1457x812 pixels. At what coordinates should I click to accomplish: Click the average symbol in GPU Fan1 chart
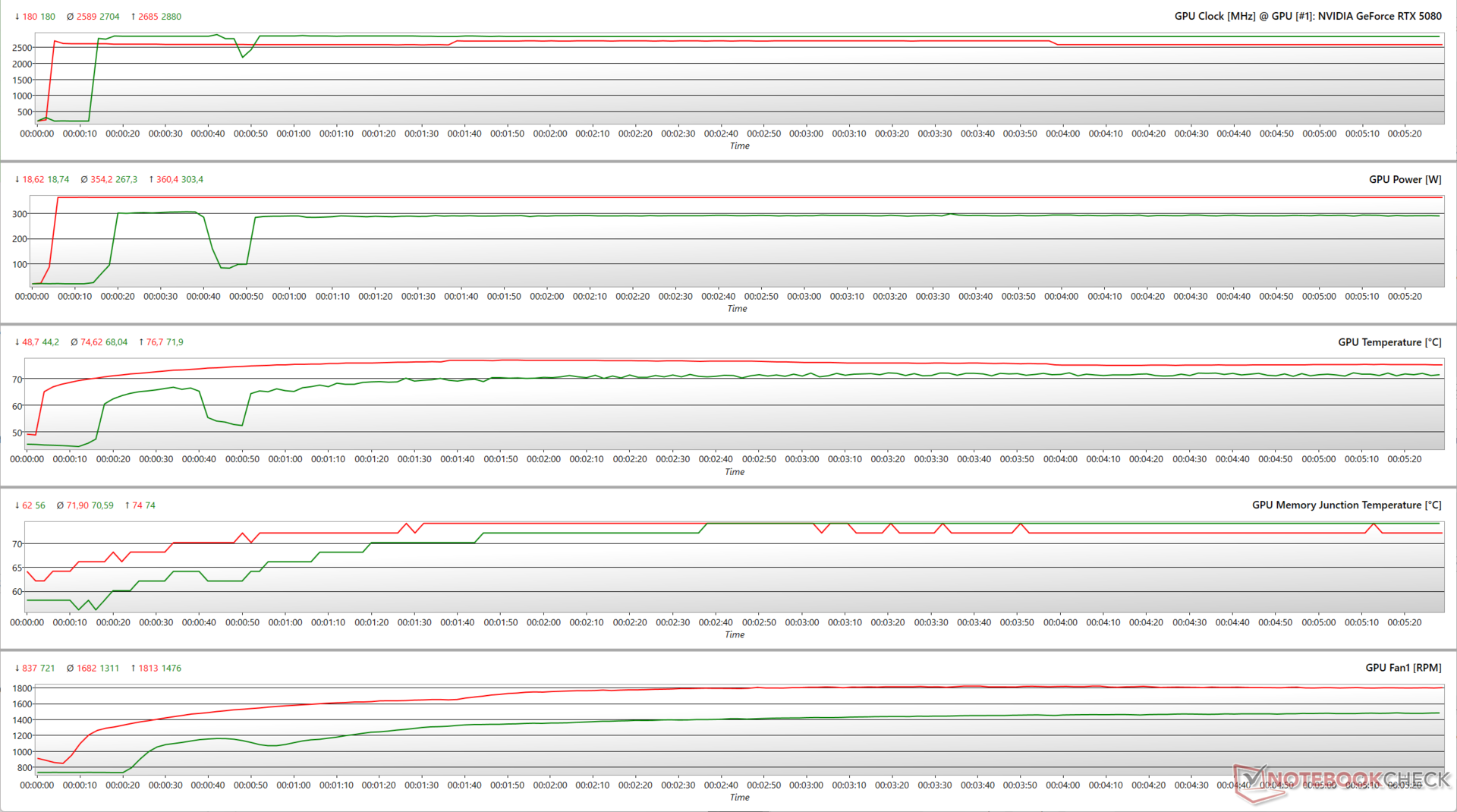point(70,669)
